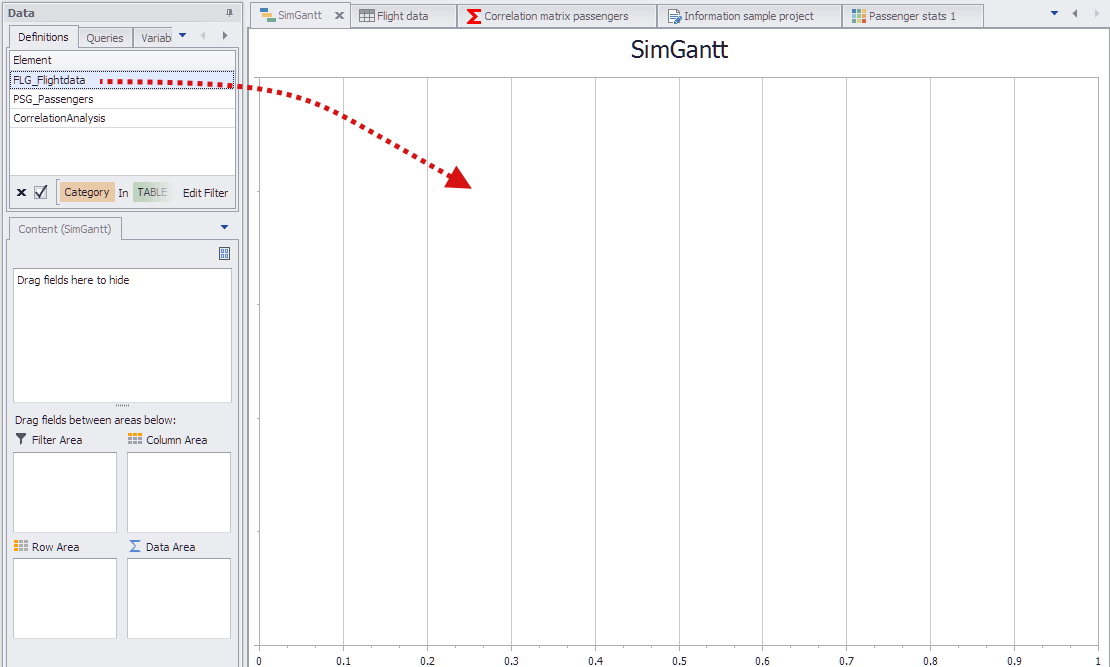Open the Content (SimGantt) dropdown
Image resolution: width=1110 pixels, height=667 pixels.
coord(224,228)
